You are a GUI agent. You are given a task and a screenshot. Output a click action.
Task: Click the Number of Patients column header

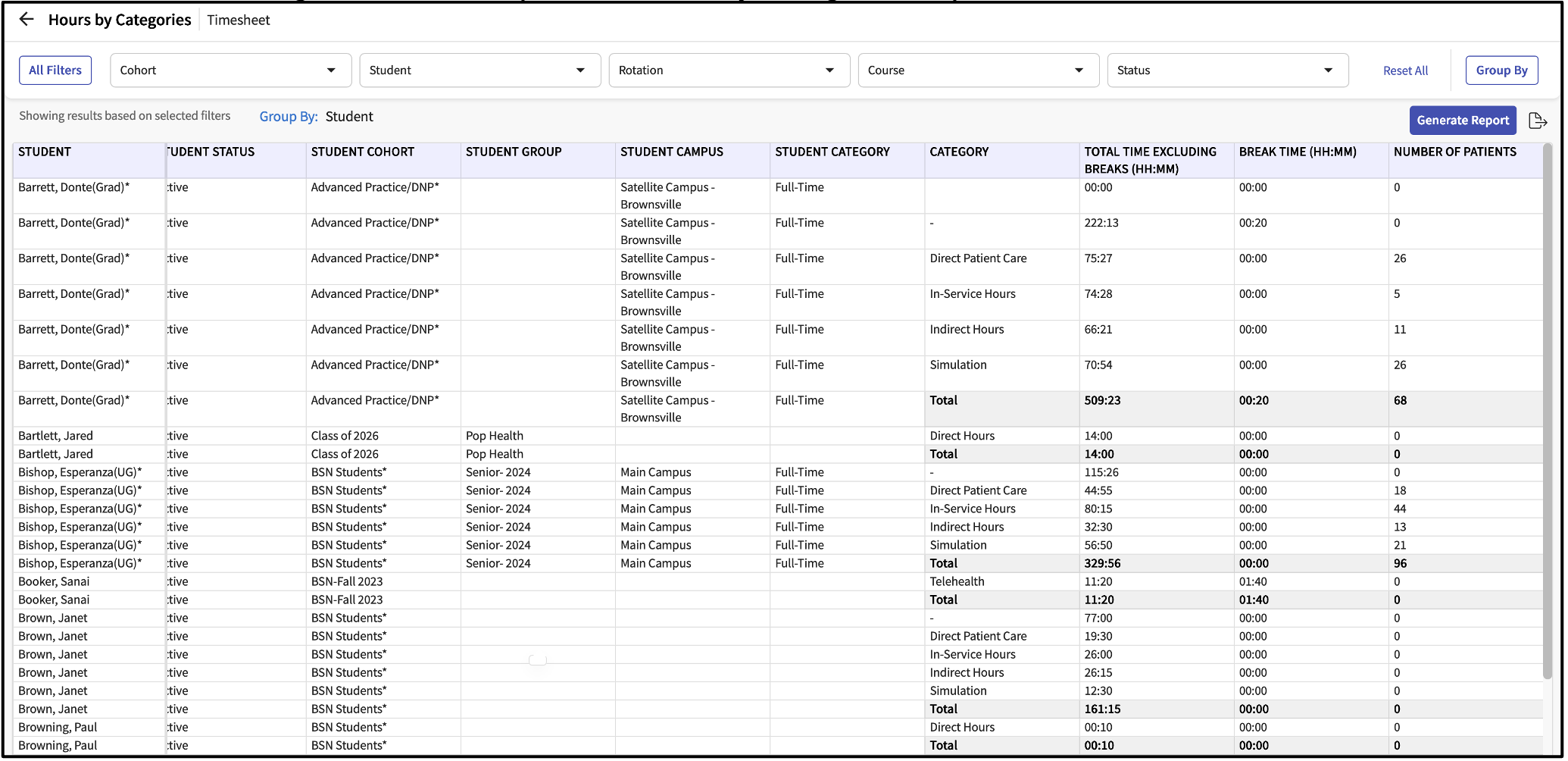click(1454, 152)
